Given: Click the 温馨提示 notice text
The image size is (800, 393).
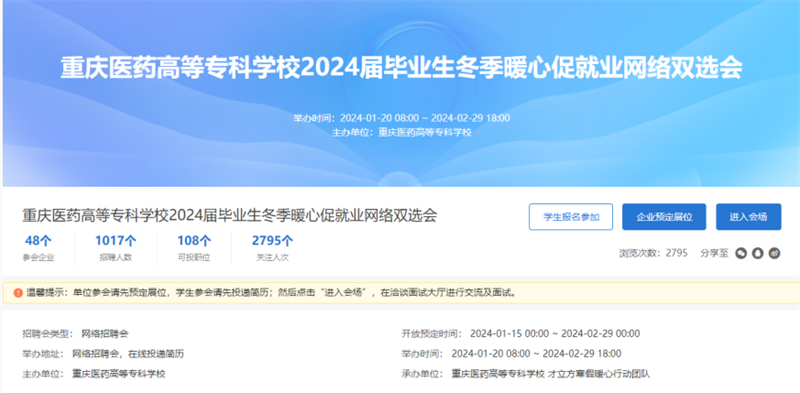Looking at the screenshot, I should [271, 293].
